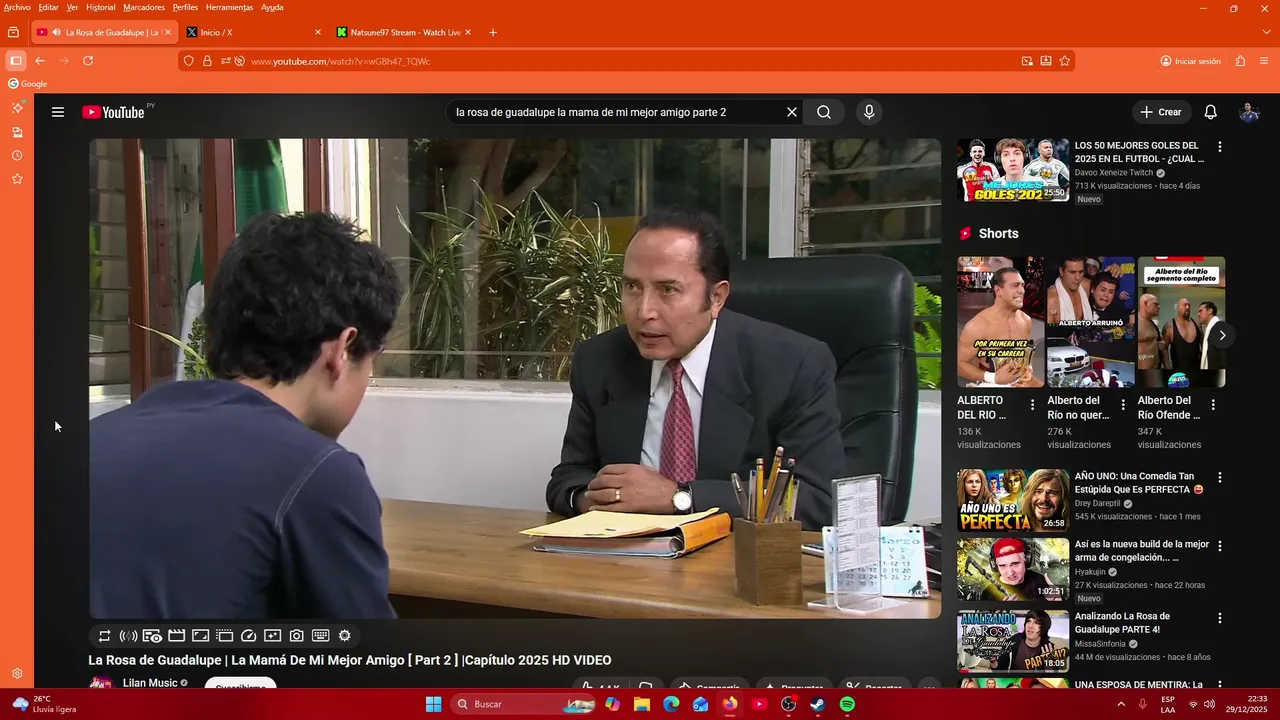The height and width of the screenshot is (720, 1280).
Task: Switch to the Natsune97 Stream tab
Action: coord(404,32)
